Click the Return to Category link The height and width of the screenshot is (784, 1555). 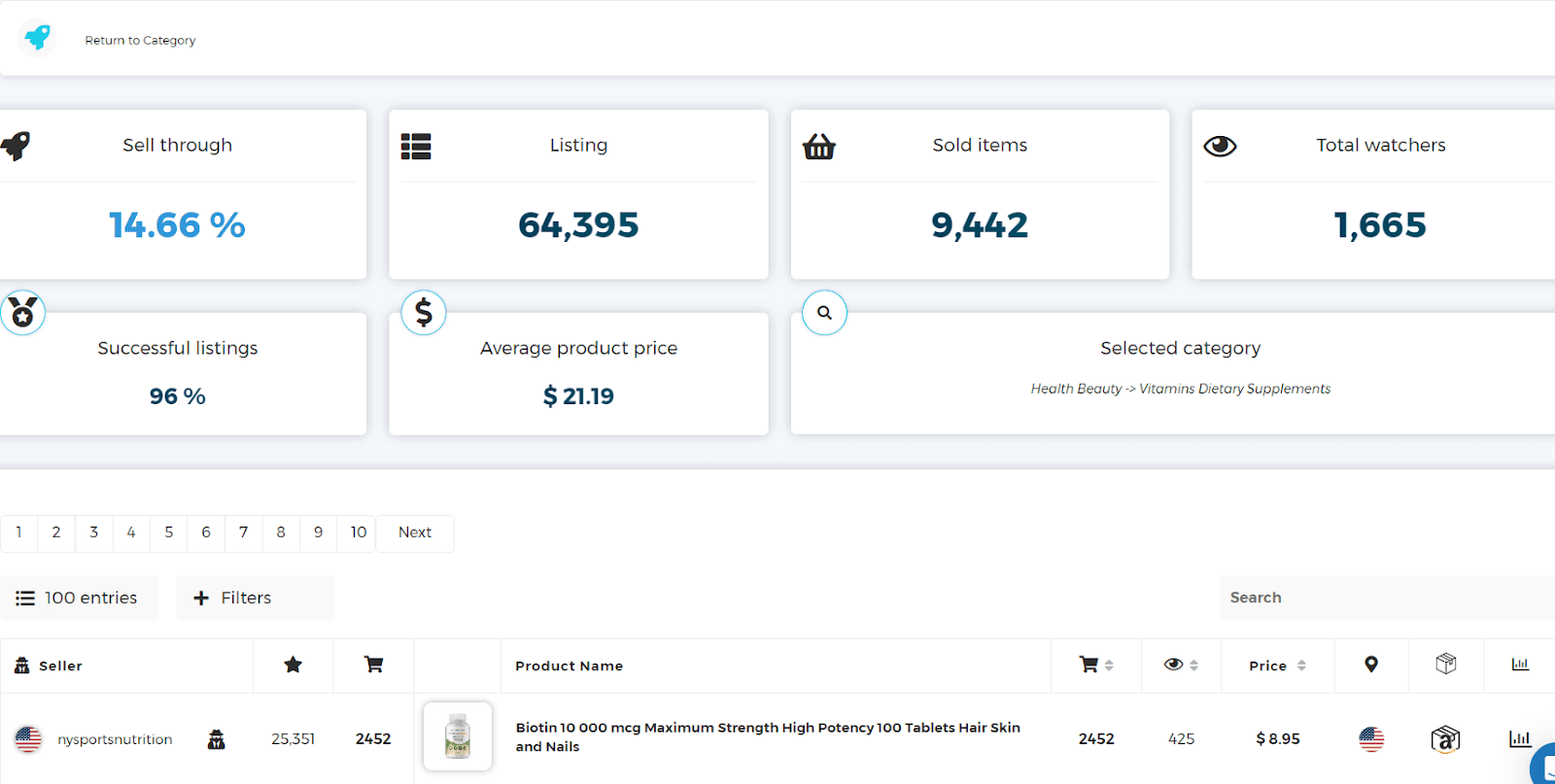pyautogui.click(x=140, y=41)
